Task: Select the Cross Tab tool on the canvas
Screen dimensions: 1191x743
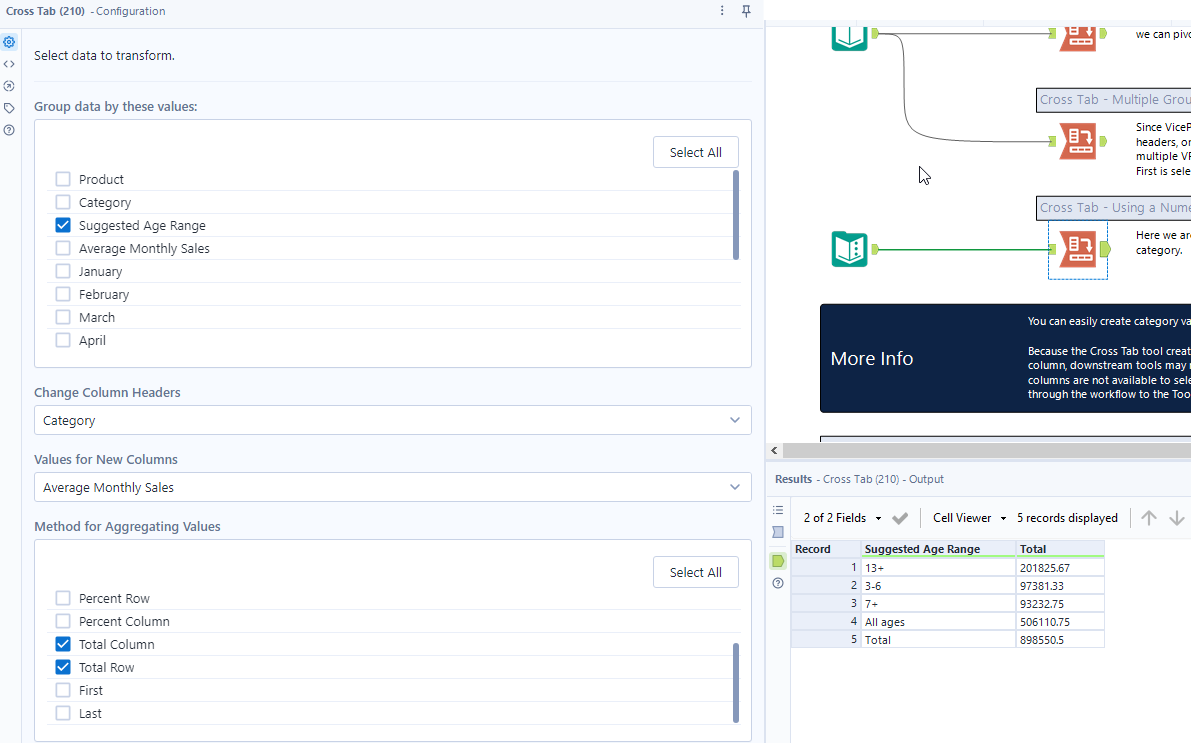Action: coord(1078,249)
